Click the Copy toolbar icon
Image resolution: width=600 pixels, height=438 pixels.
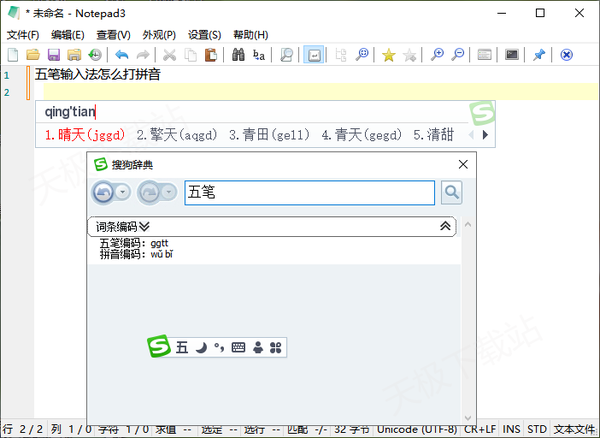190,55
